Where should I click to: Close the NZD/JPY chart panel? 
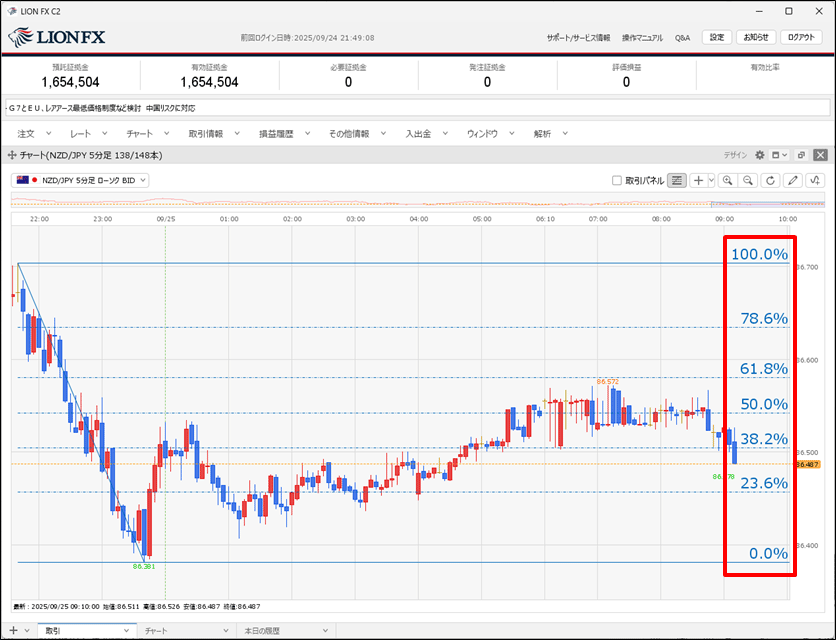point(819,155)
